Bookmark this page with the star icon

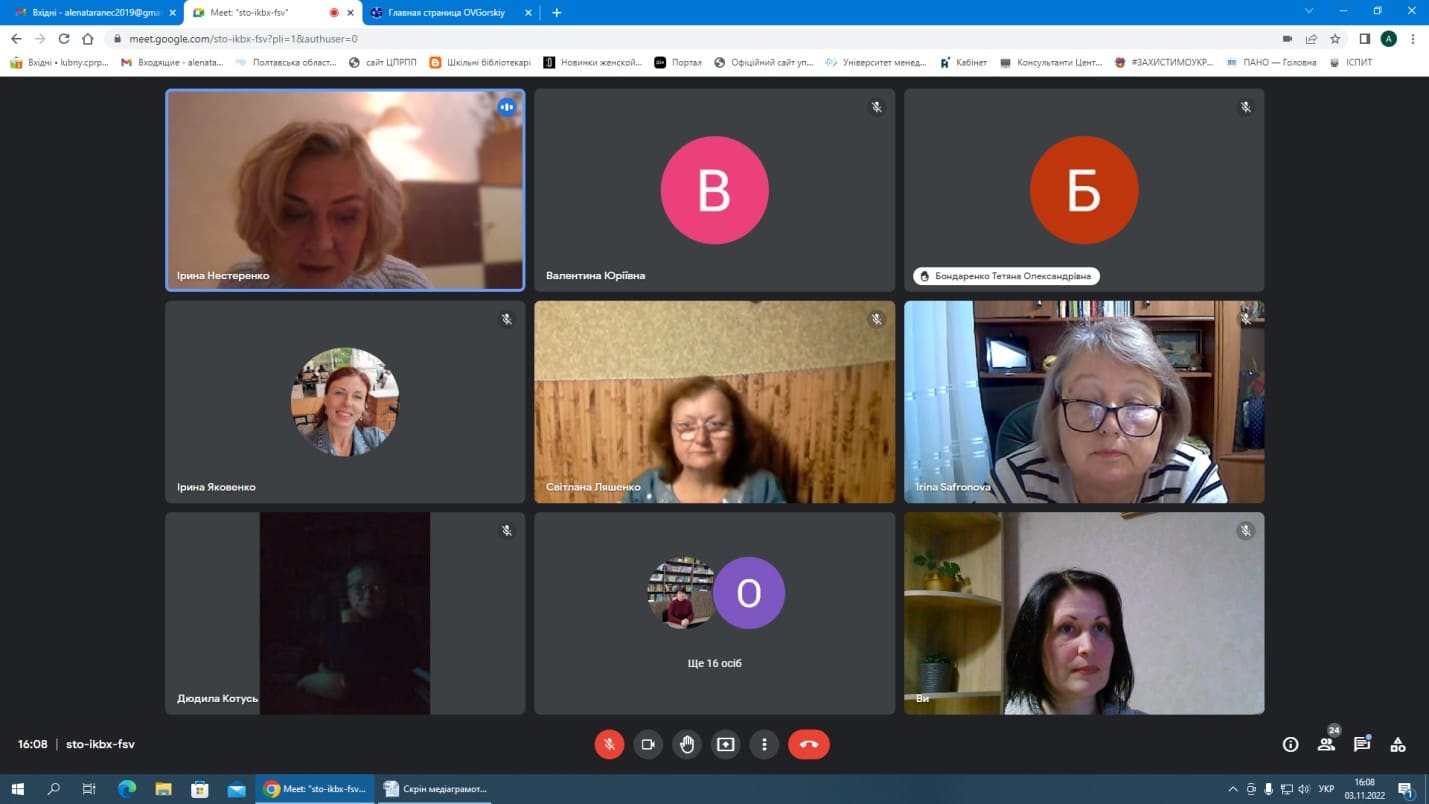pos(1335,39)
